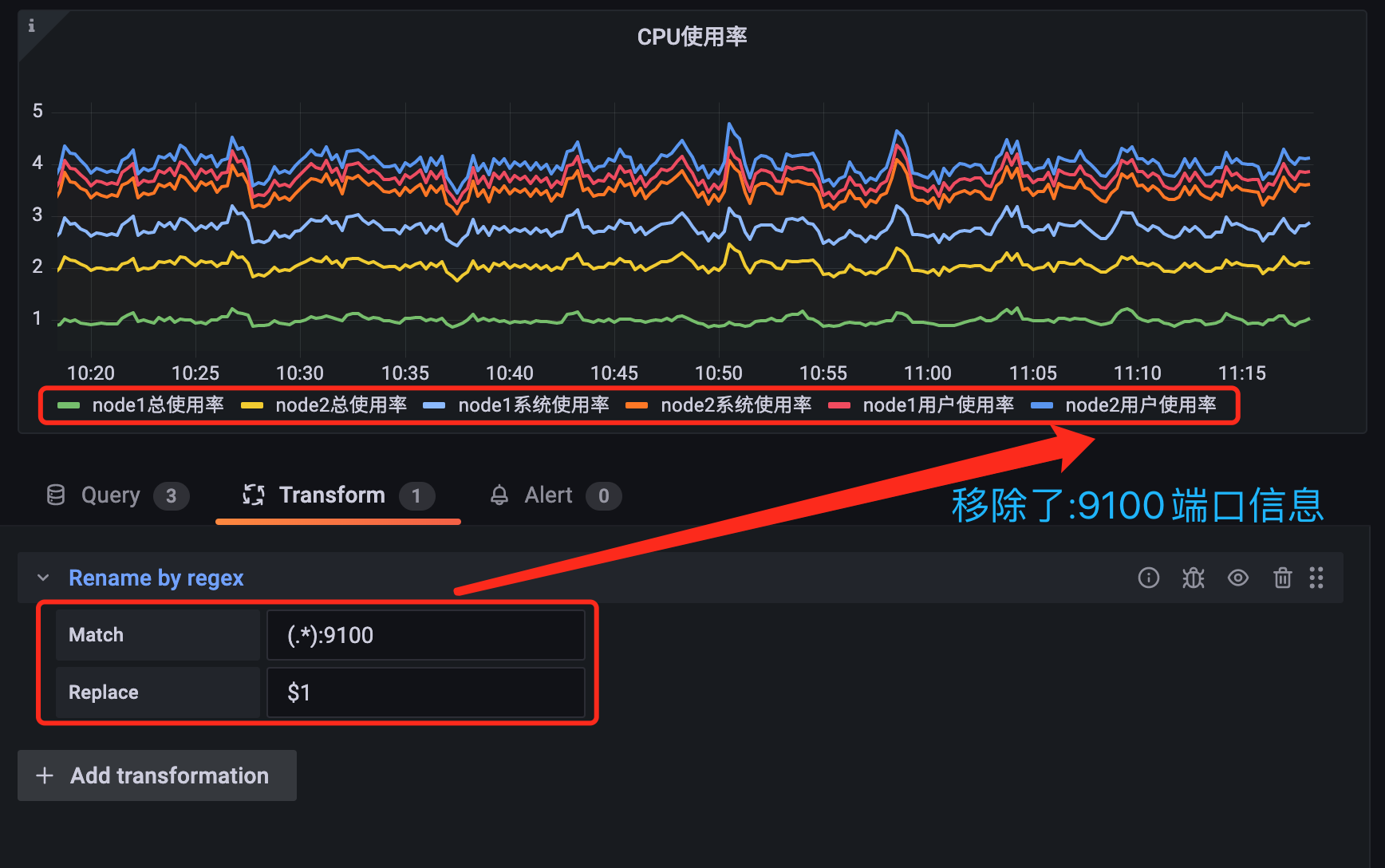Image resolution: width=1385 pixels, height=868 pixels.
Task: Select the Transform arrows icon
Action: pos(253,495)
